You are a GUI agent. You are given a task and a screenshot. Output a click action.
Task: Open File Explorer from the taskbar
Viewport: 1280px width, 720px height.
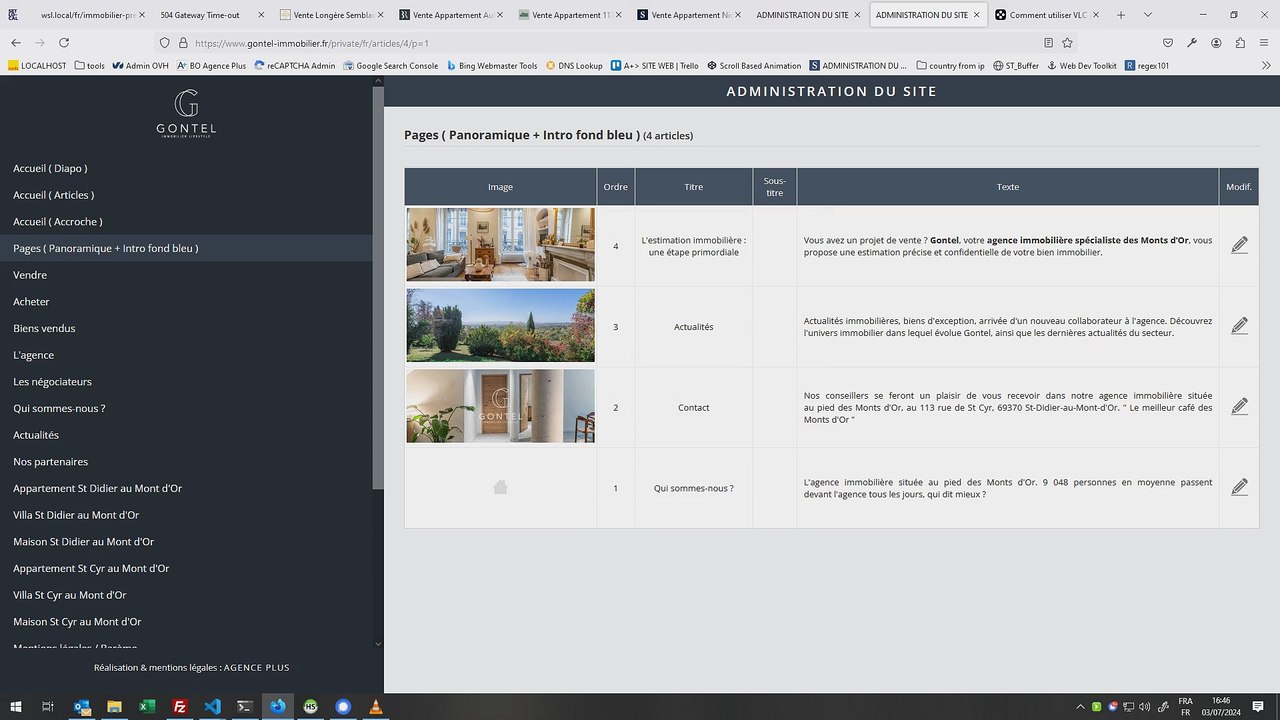114,706
